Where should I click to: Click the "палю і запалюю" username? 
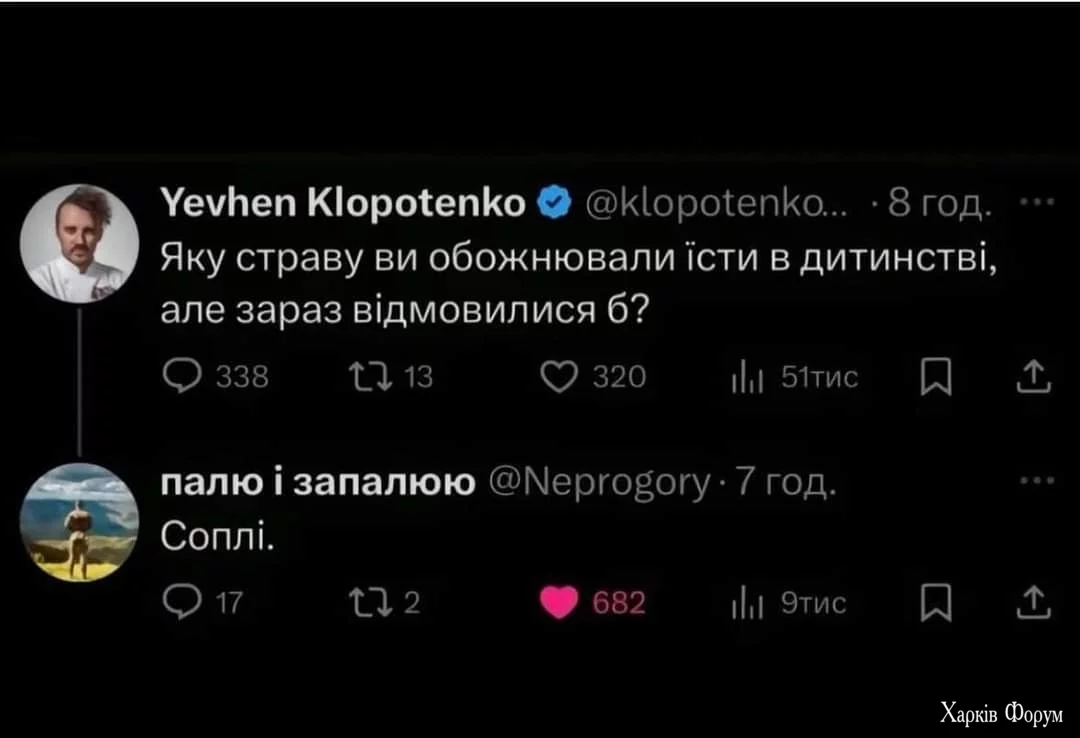click(319, 484)
